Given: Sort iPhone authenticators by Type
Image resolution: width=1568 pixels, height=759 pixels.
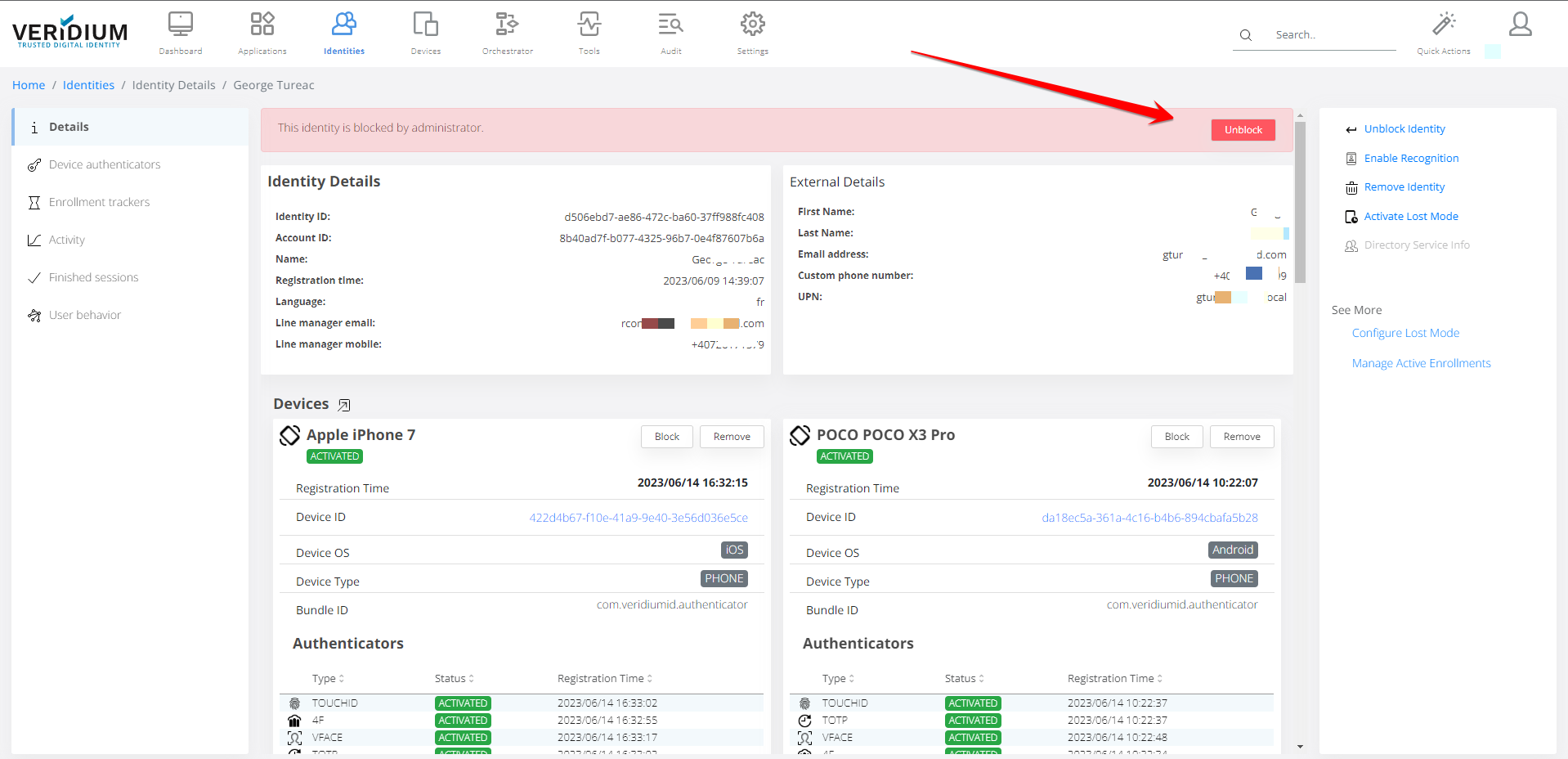Looking at the screenshot, I should [x=329, y=679].
